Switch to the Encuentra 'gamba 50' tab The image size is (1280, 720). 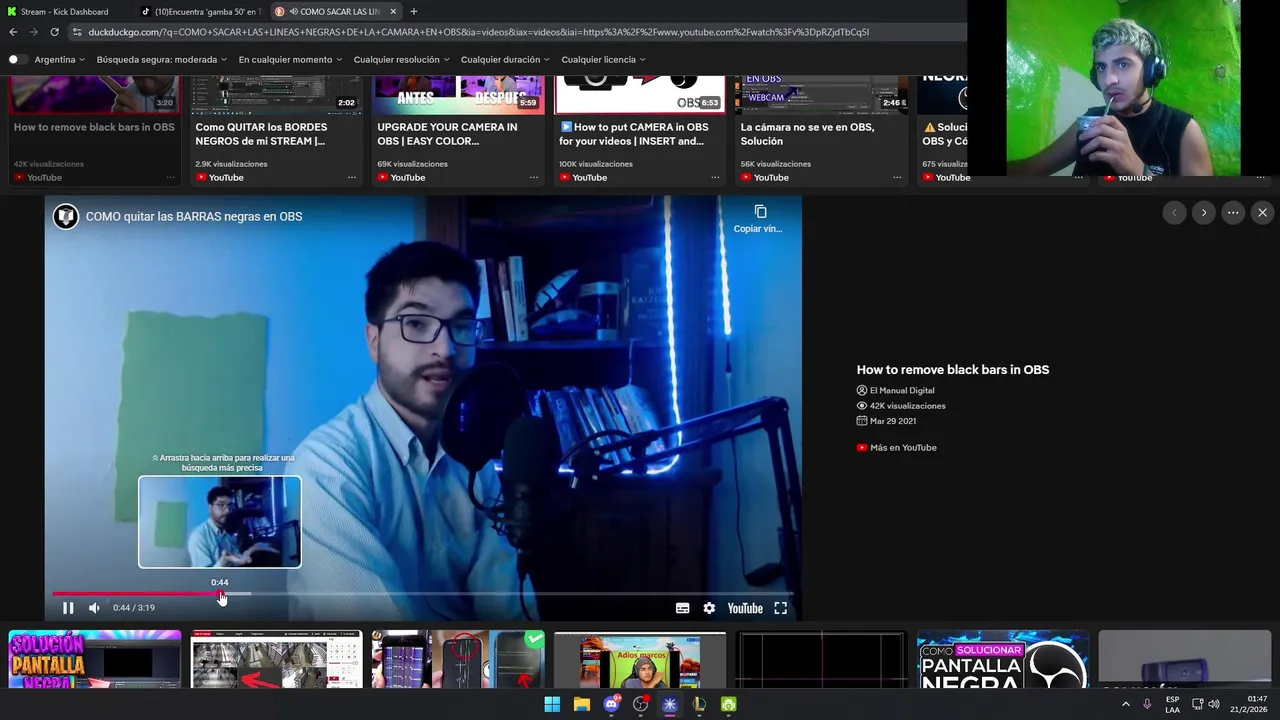[x=200, y=11]
